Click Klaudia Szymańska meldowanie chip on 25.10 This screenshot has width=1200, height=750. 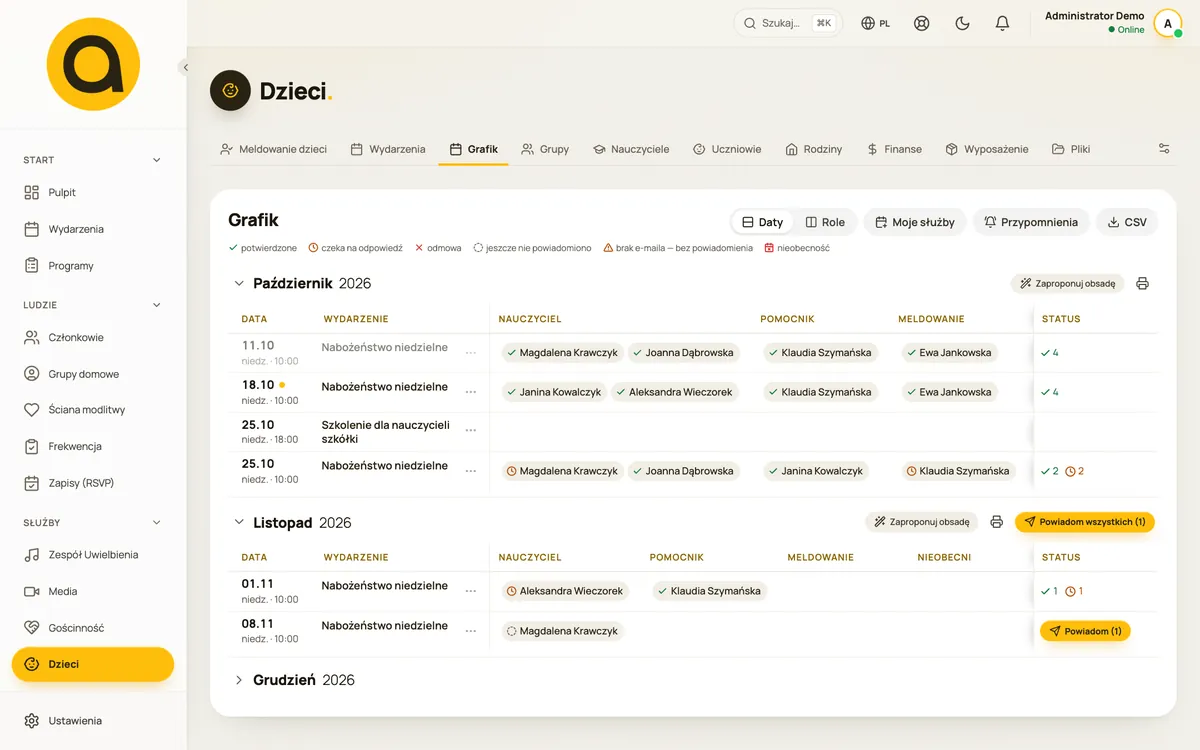tap(957, 471)
